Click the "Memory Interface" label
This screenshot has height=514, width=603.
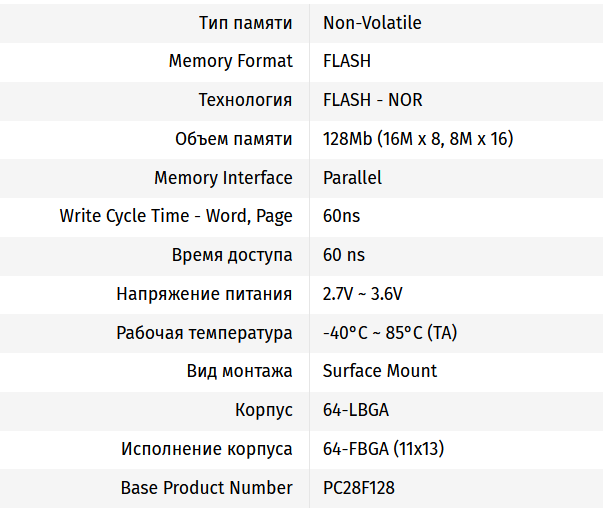[223, 178]
